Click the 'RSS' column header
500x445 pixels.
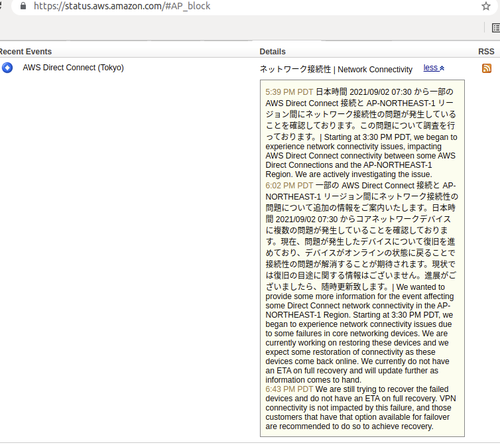(x=486, y=52)
